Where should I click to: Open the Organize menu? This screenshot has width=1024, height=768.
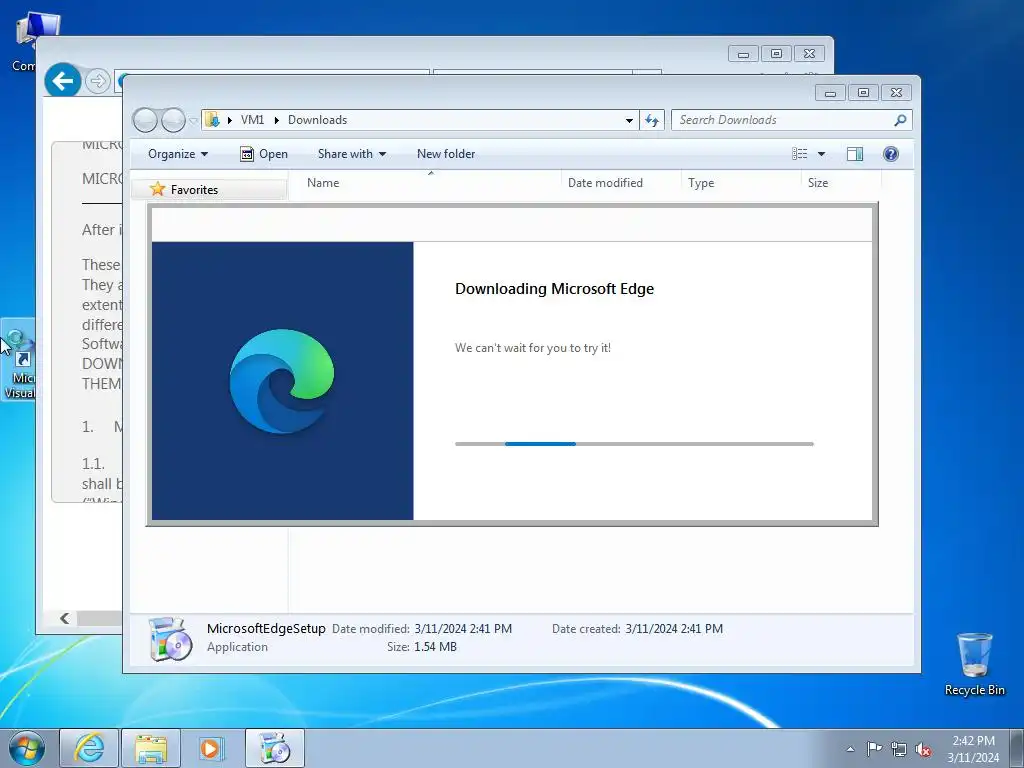(x=178, y=154)
